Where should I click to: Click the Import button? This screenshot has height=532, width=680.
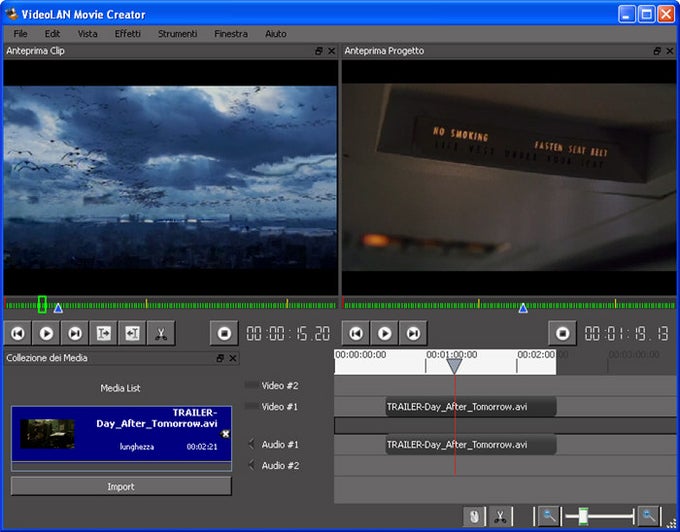tap(121, 486)
